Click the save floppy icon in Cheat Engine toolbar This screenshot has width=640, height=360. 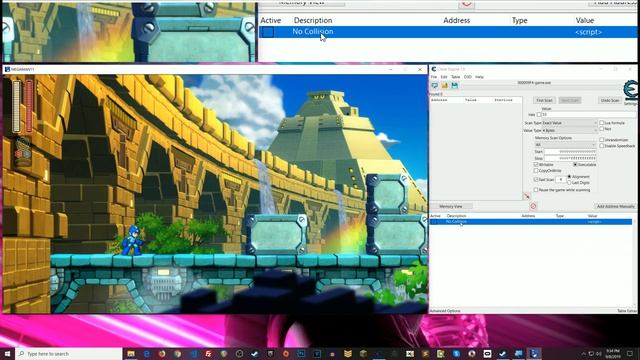coord(454,85)
